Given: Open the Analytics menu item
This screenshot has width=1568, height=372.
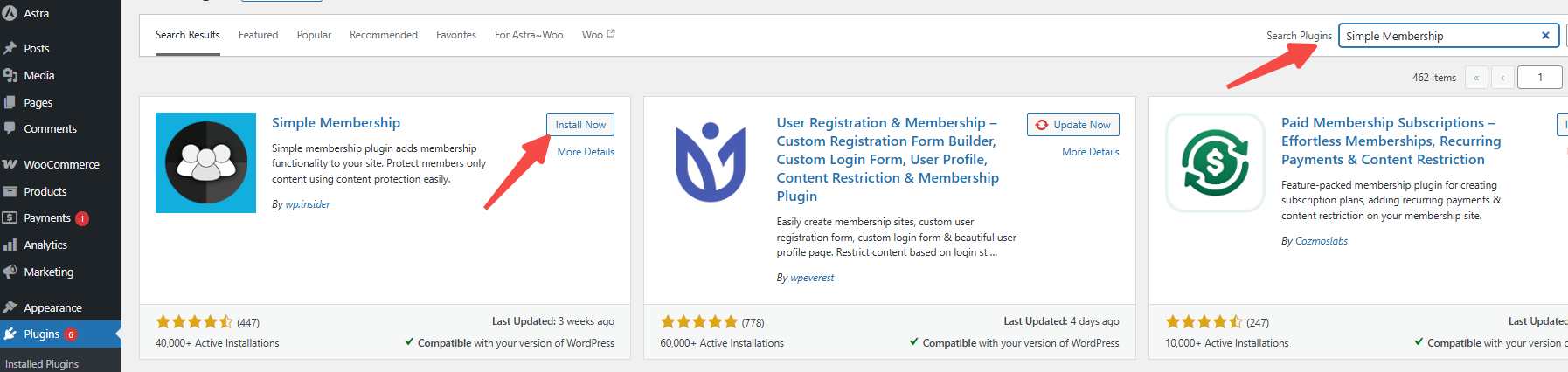Looking at the screenshot, I should tap(45, 245).
